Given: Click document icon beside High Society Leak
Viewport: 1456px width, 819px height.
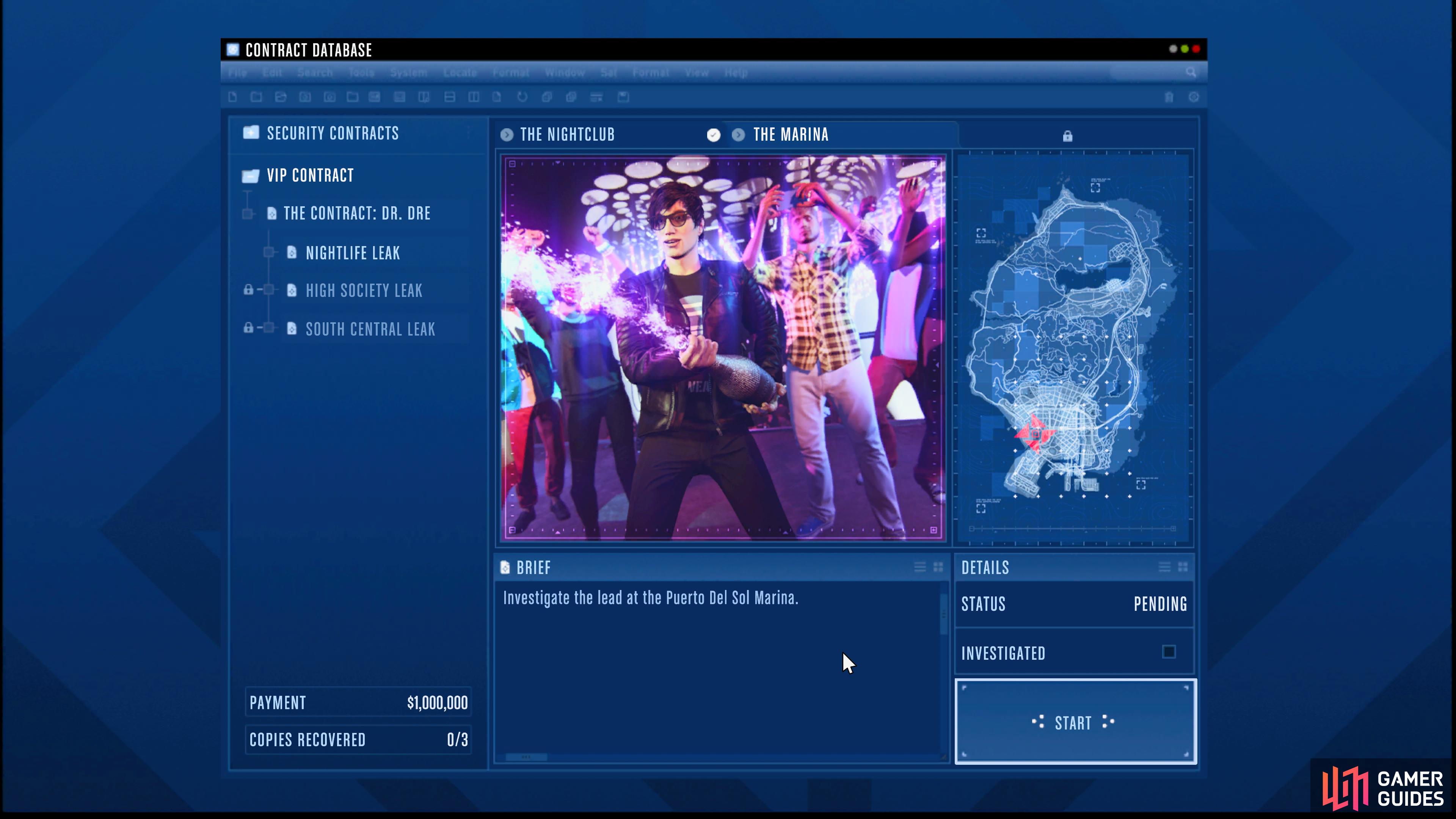Looking at the screenshot, I should tap(292, 290).
